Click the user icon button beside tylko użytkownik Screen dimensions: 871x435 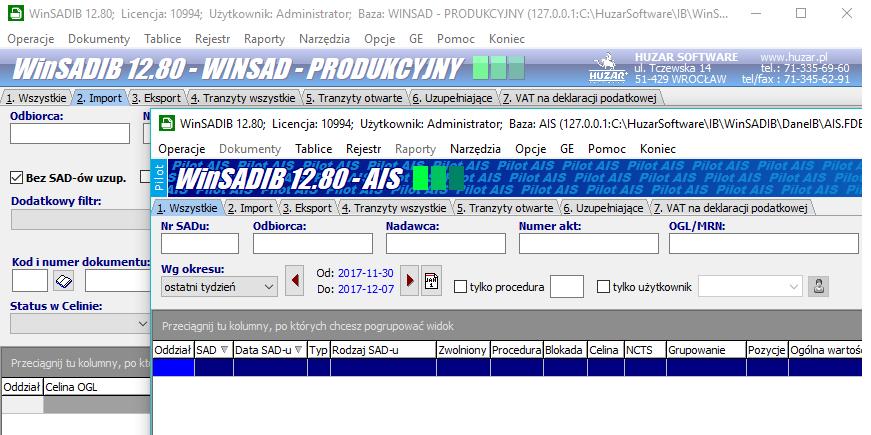pos(818,287)
